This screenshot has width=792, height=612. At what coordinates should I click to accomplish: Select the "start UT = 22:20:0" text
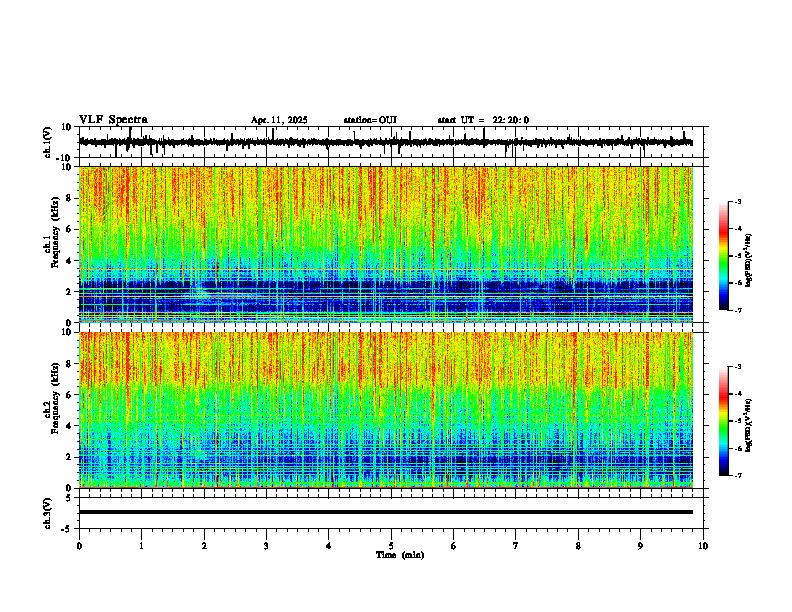click(x=483, y=120)
